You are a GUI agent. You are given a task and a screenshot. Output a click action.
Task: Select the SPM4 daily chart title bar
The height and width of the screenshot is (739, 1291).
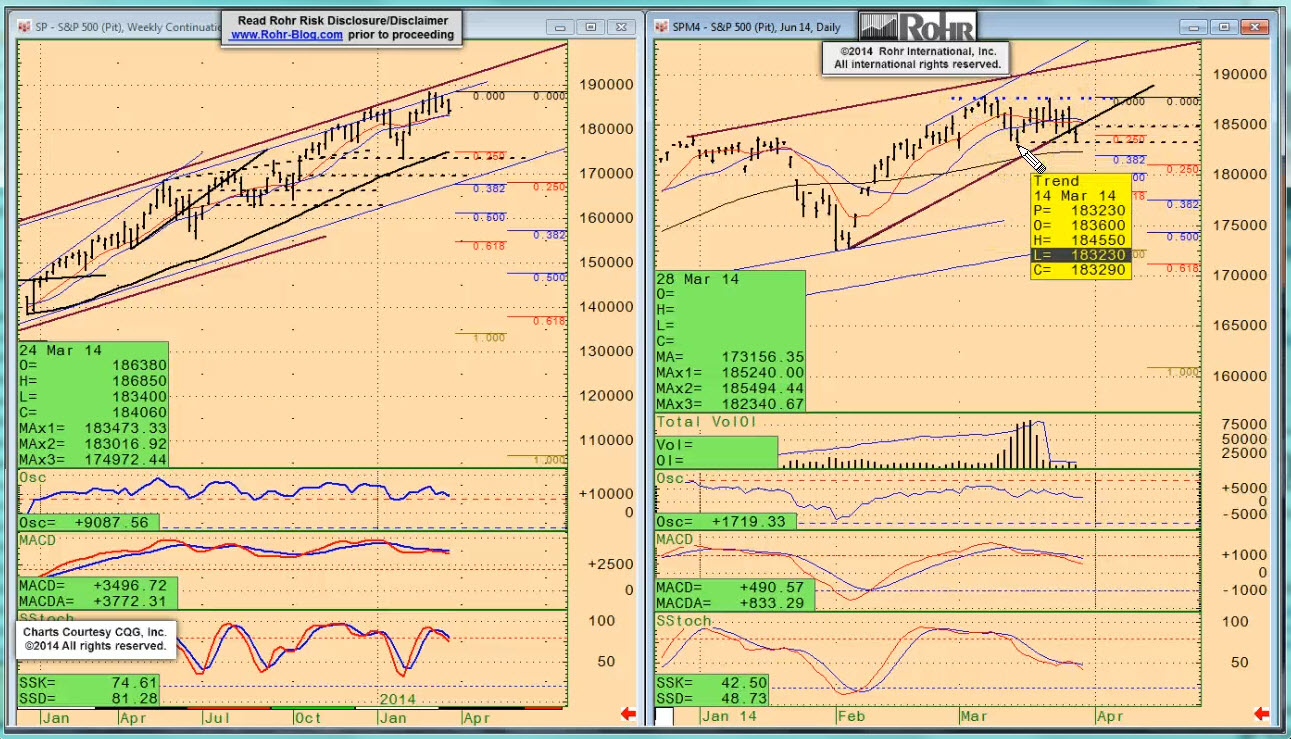tap(760, 27)
